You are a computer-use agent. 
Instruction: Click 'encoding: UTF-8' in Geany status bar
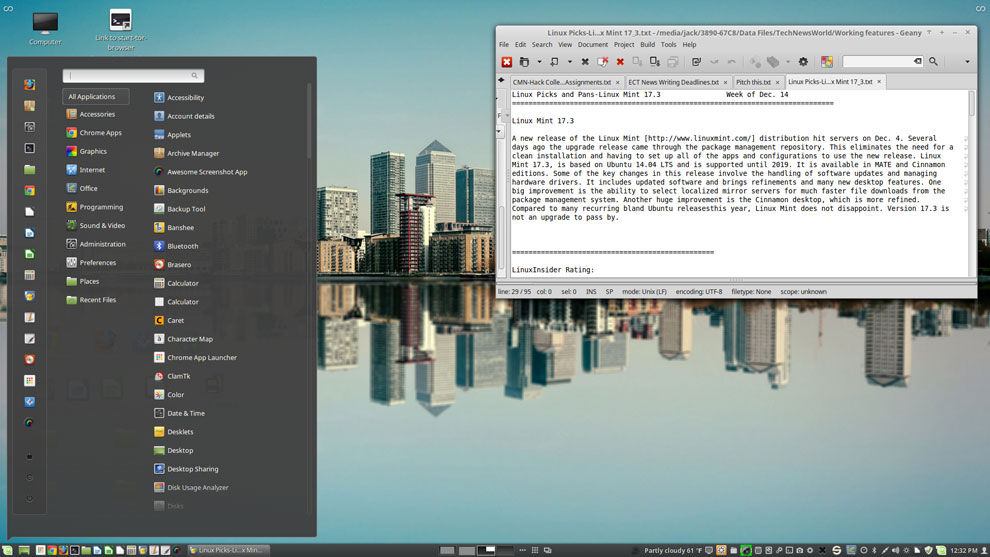coord(698,292)
